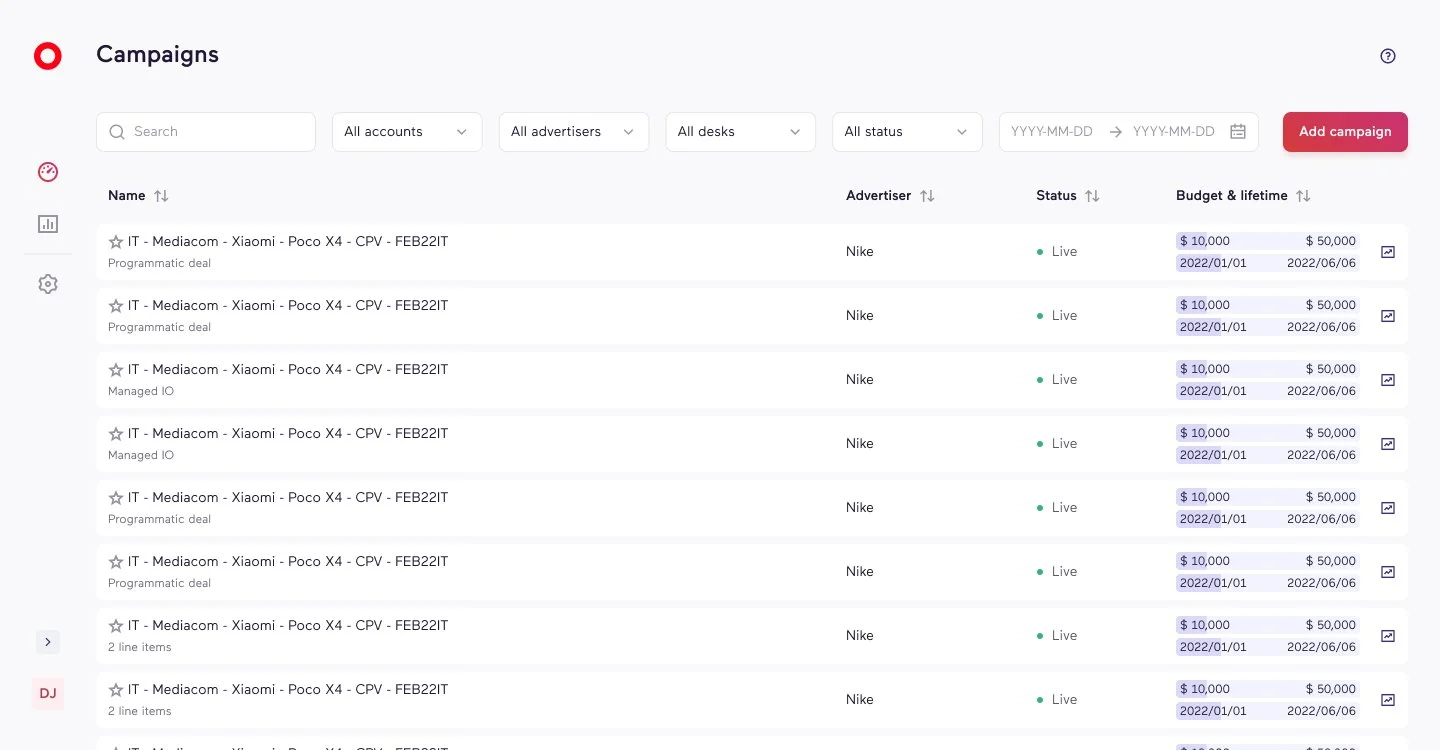The height and width of the screenshot is (750, 1440).
Task: Click the start date YYYY-MM-DD field
Action: pyautogui.click(x=1052, y=132)
